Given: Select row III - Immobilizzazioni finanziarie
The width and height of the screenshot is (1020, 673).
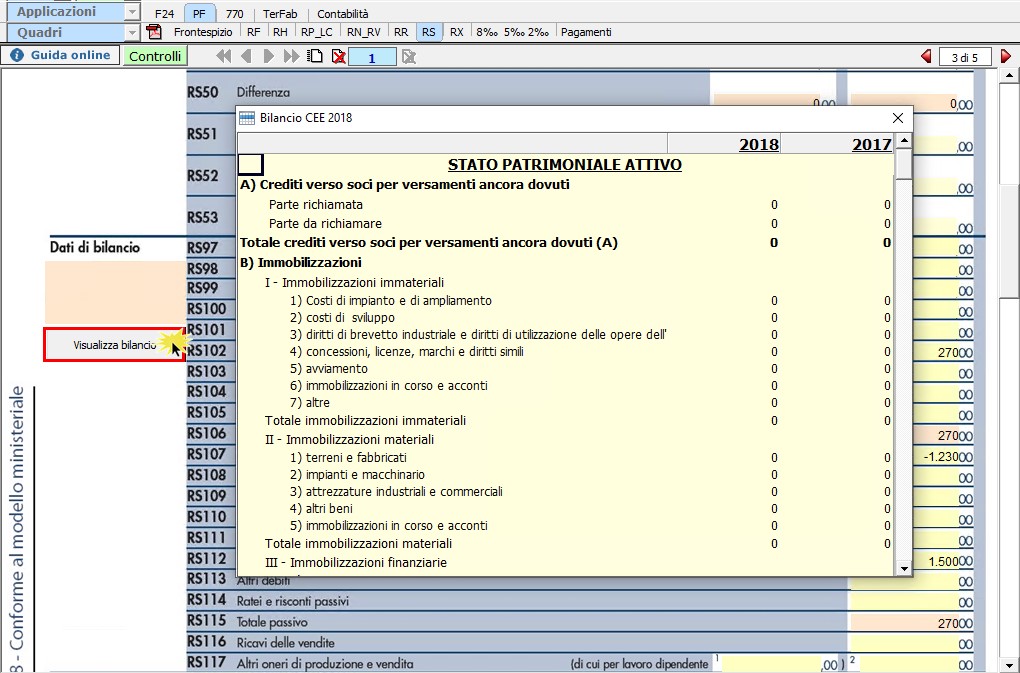Looking at the screenshot, I should [x=566, y=562].
